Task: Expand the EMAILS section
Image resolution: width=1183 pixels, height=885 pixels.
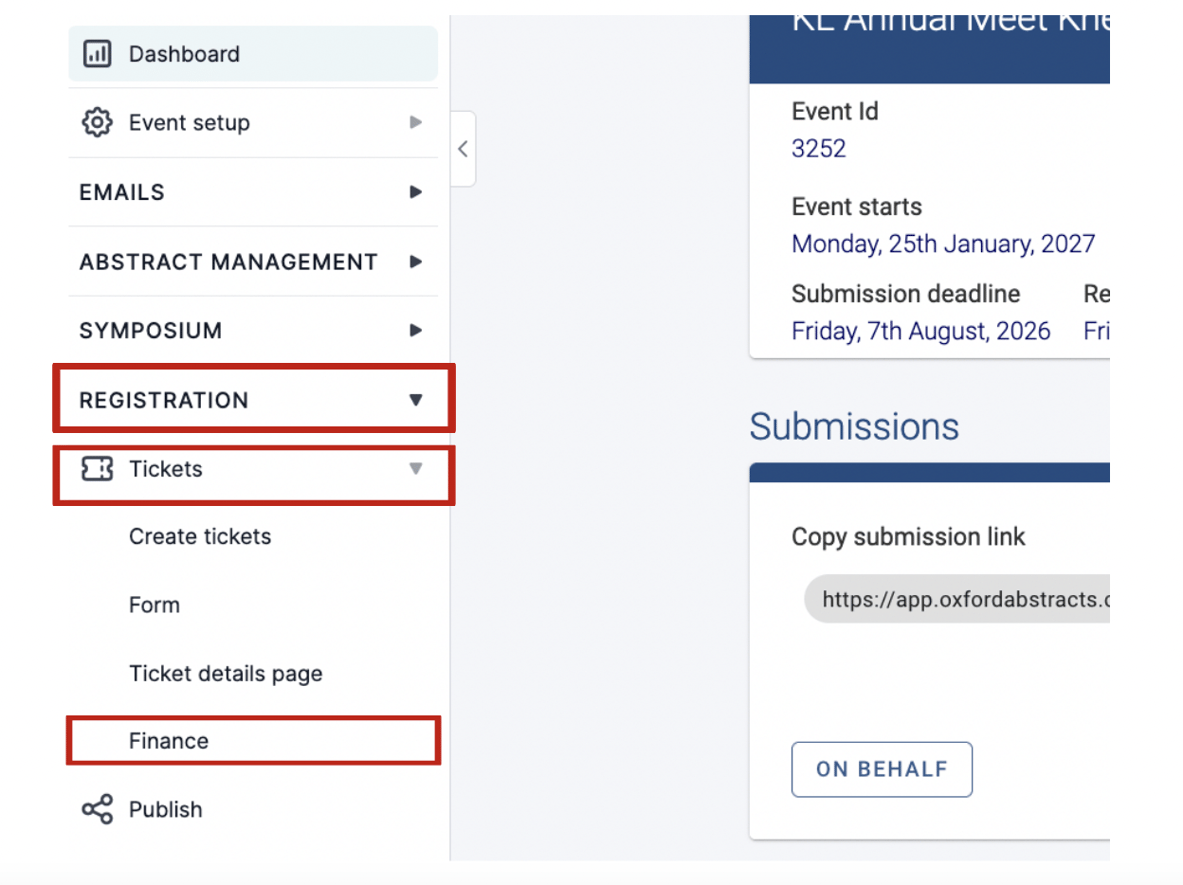Action: coord(416,192)
